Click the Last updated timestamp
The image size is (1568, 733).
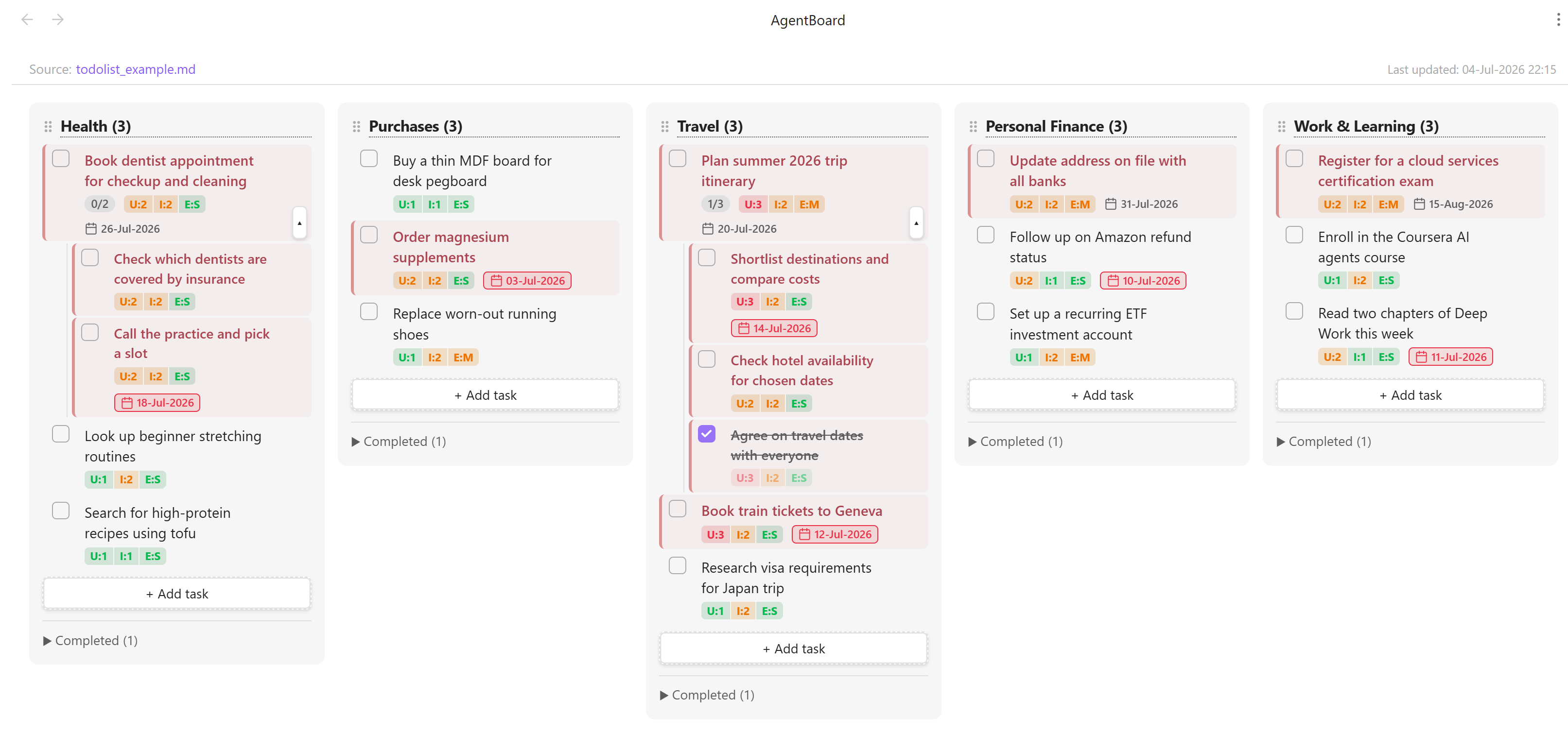click(1471, 69)
